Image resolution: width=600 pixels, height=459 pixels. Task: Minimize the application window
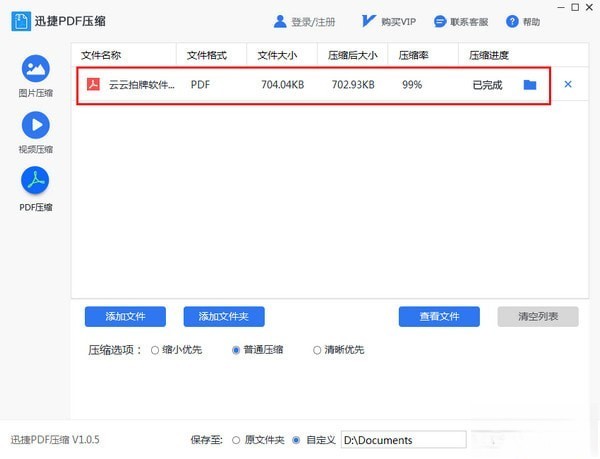pos(561,7)
